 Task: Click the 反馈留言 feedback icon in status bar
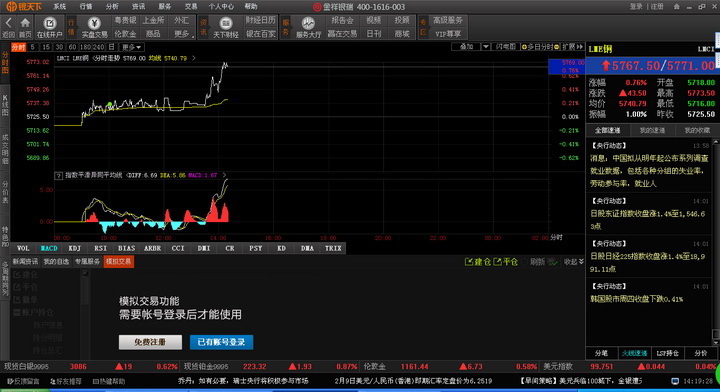point(10,381)
